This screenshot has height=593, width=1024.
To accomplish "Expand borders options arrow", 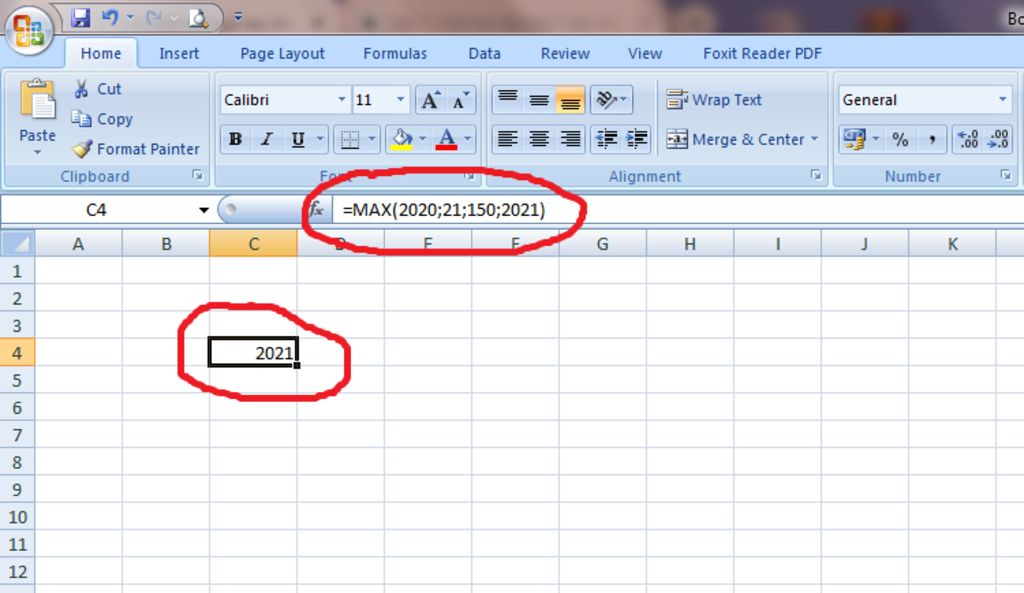I will pyautogui.click(x=372, y=139).
